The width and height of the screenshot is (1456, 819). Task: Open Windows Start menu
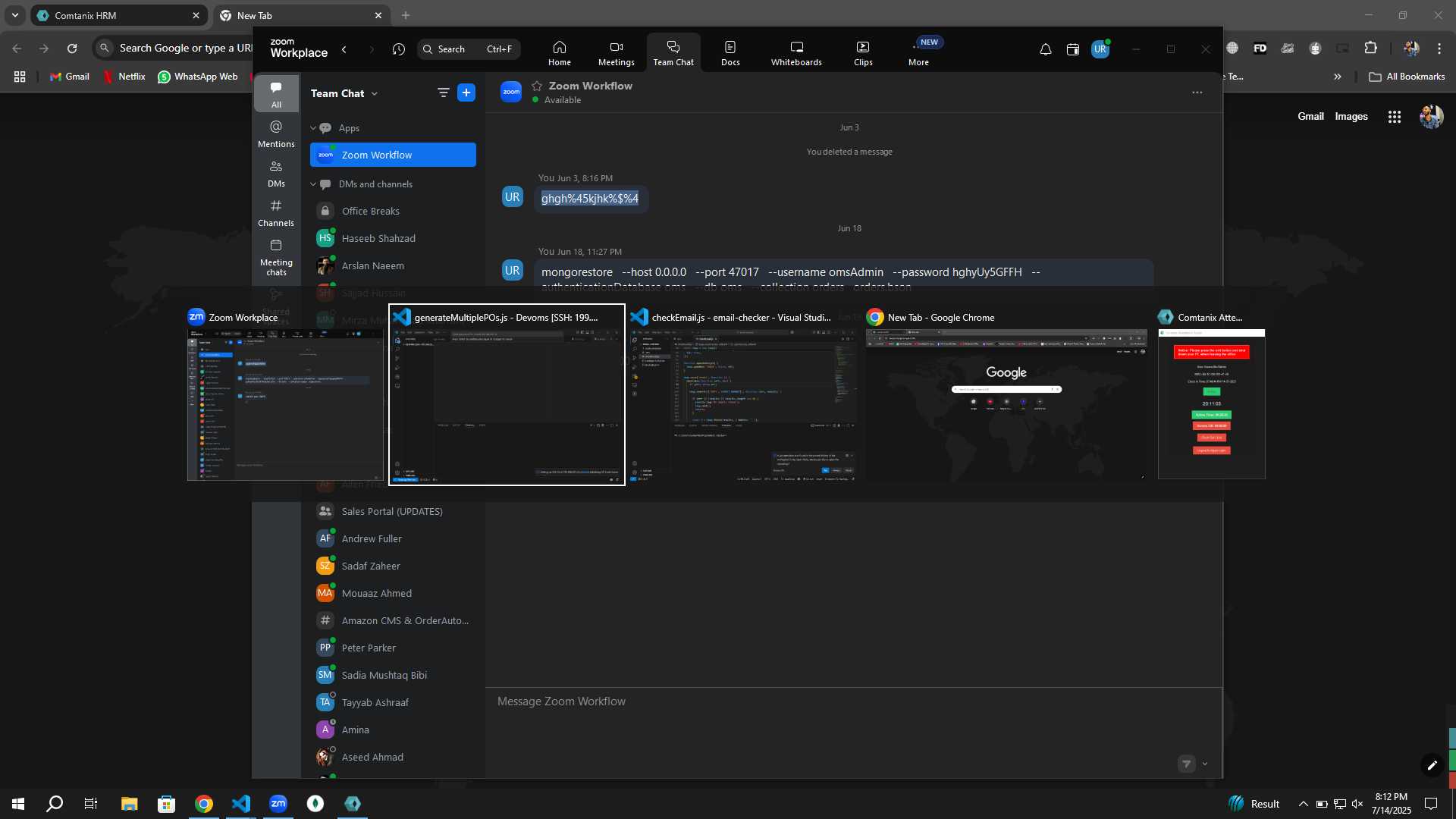pos(18,804)
